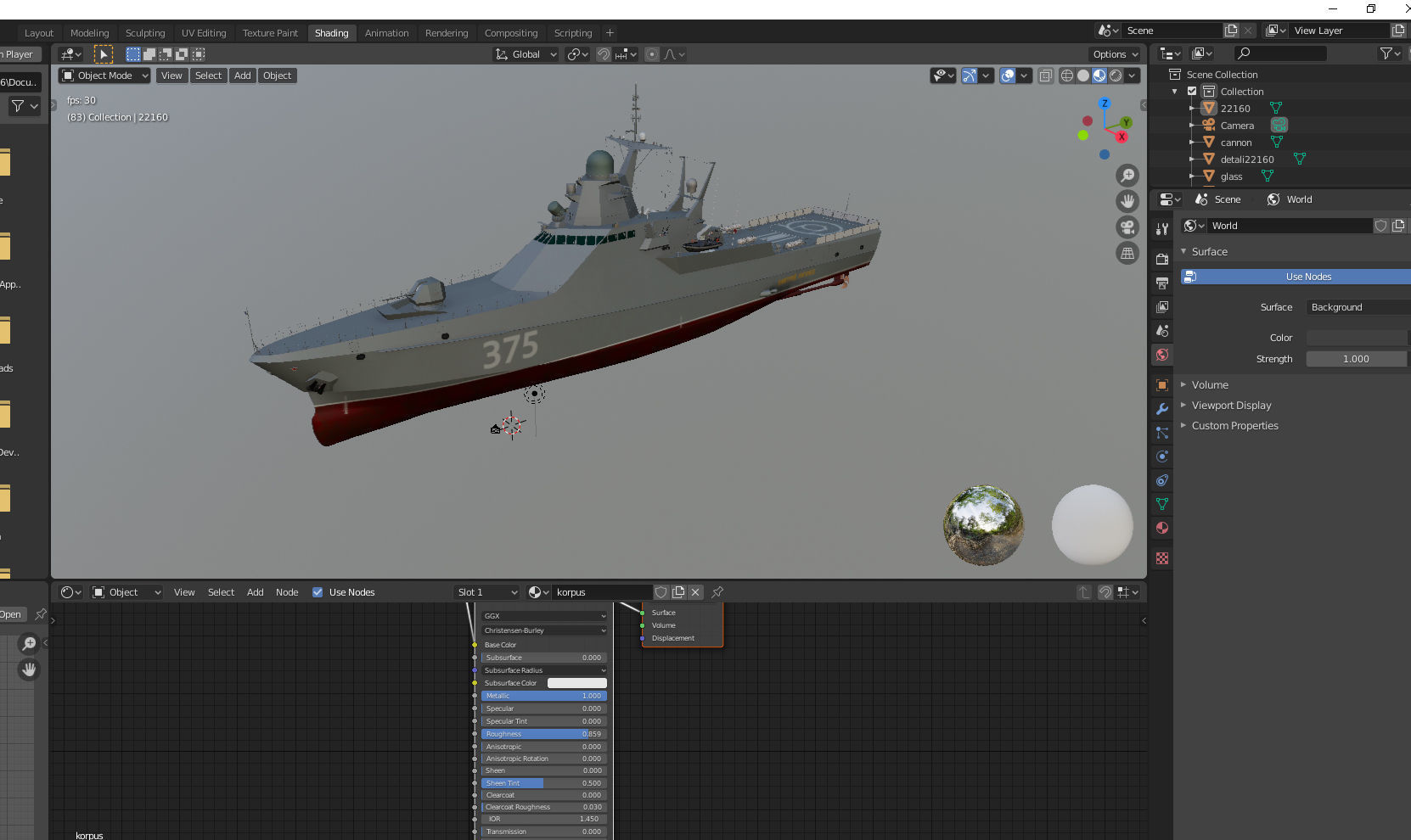The height and width of the screenshot is (840, 1411).
Task: Open the Output properties tab icon
Action: tap(1162, 283)
